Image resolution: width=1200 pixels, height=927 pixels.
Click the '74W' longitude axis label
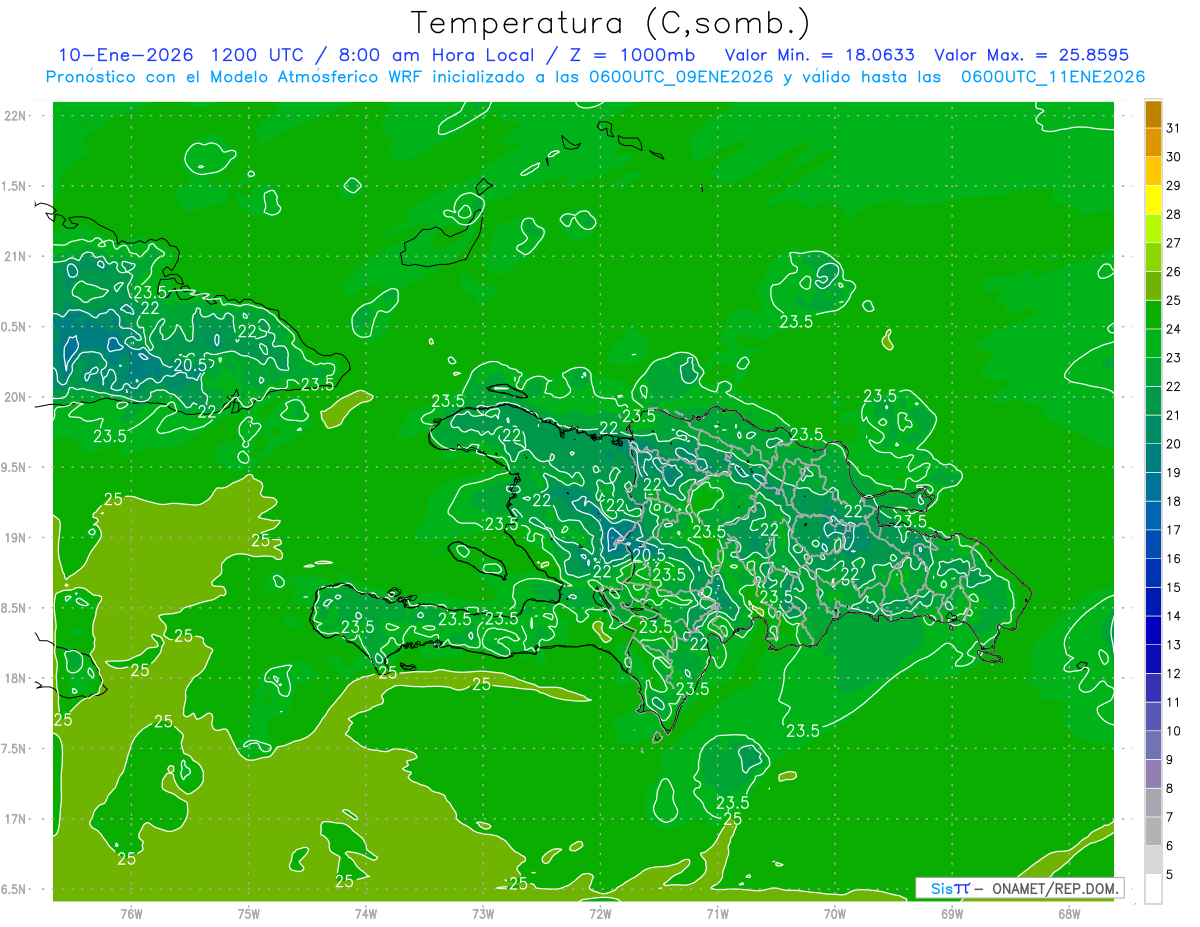pos(366,914)
